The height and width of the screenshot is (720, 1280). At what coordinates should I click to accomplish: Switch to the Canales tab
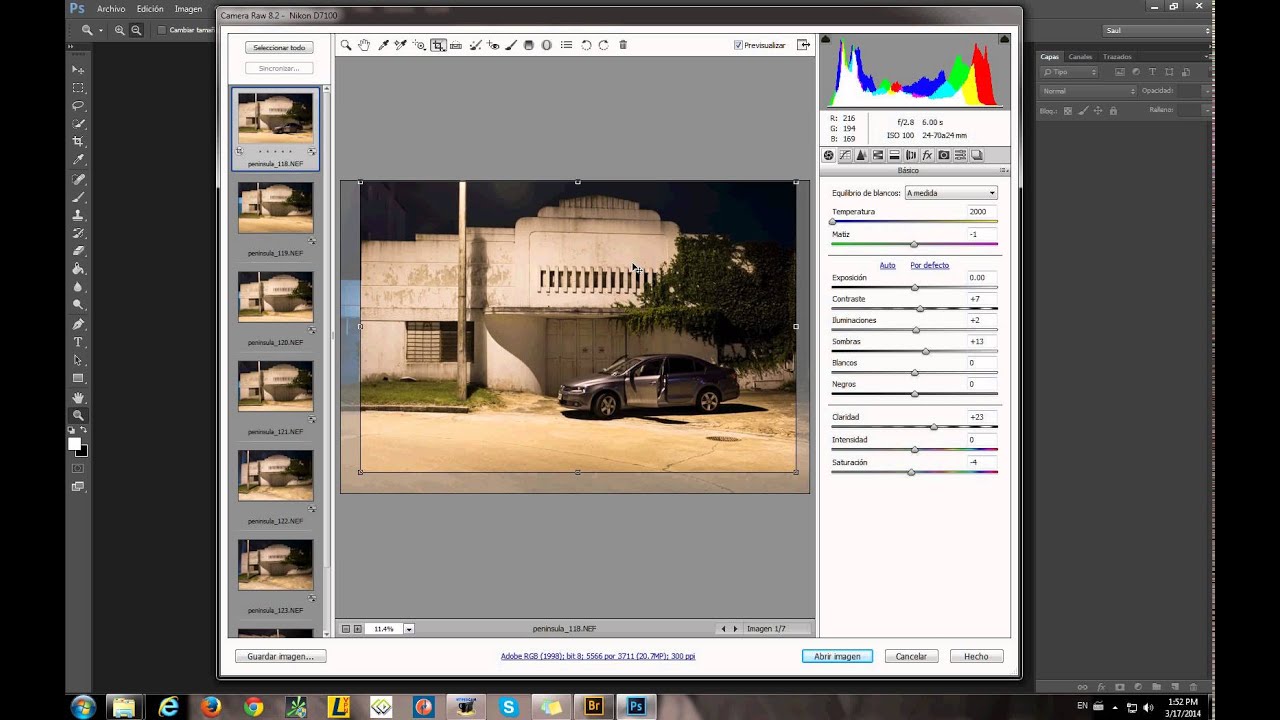click(1080, 56)
